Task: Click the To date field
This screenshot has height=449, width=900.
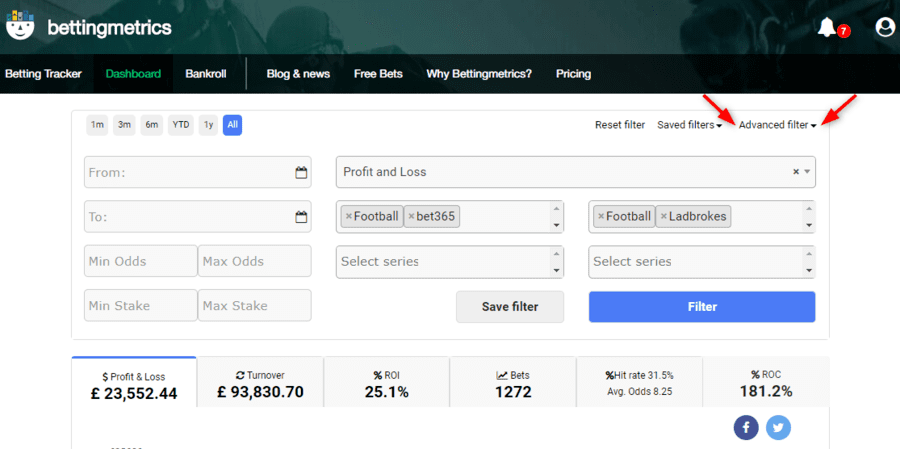Action: pos(197,217)
